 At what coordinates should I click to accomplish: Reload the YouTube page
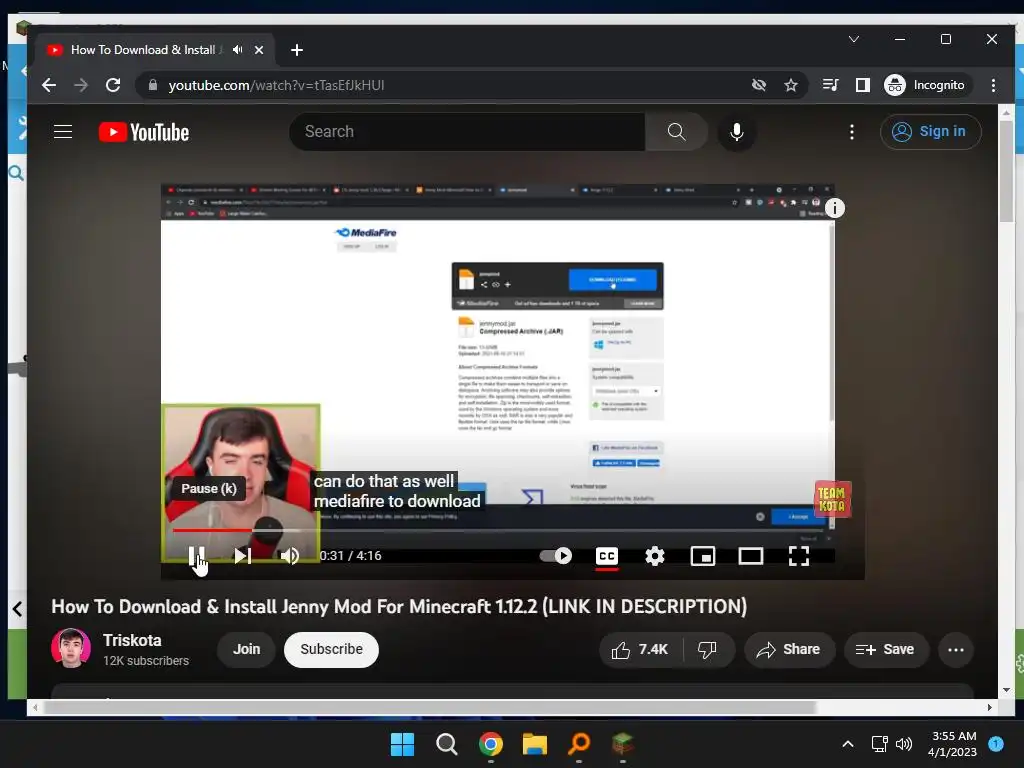point(113,85)
